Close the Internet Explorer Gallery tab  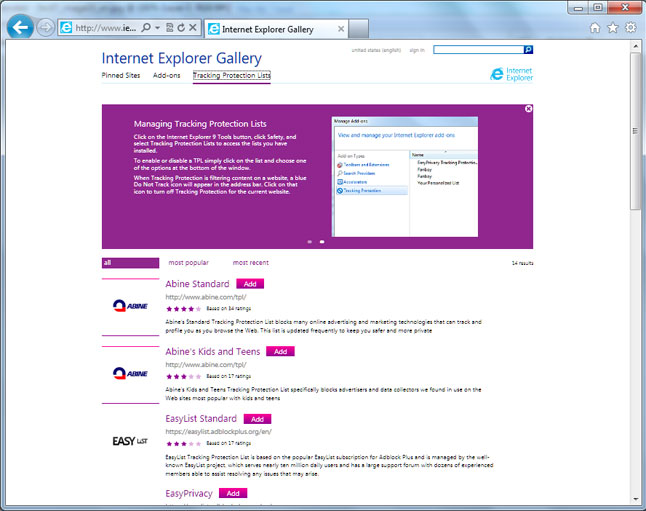tap(341, 29)
